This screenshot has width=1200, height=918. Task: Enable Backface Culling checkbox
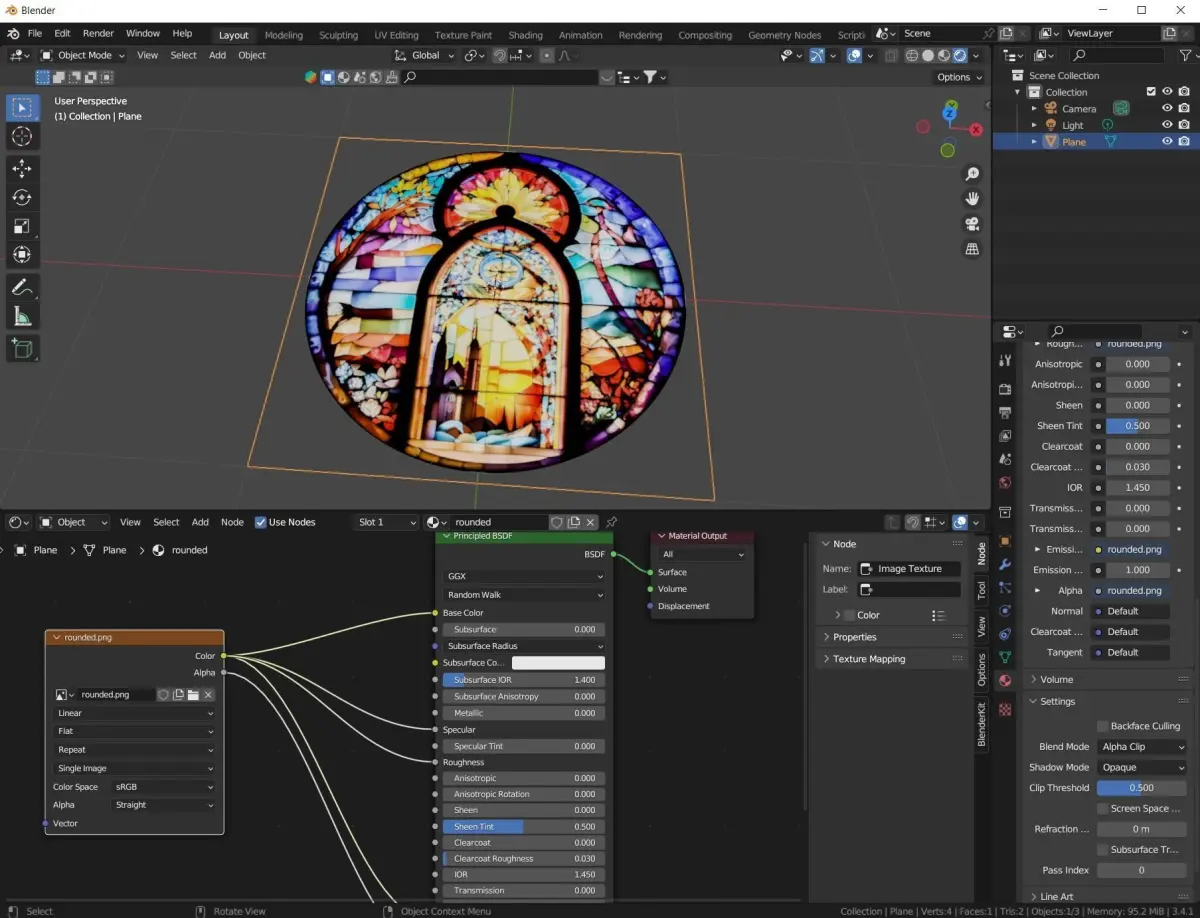coord(1102,726)
